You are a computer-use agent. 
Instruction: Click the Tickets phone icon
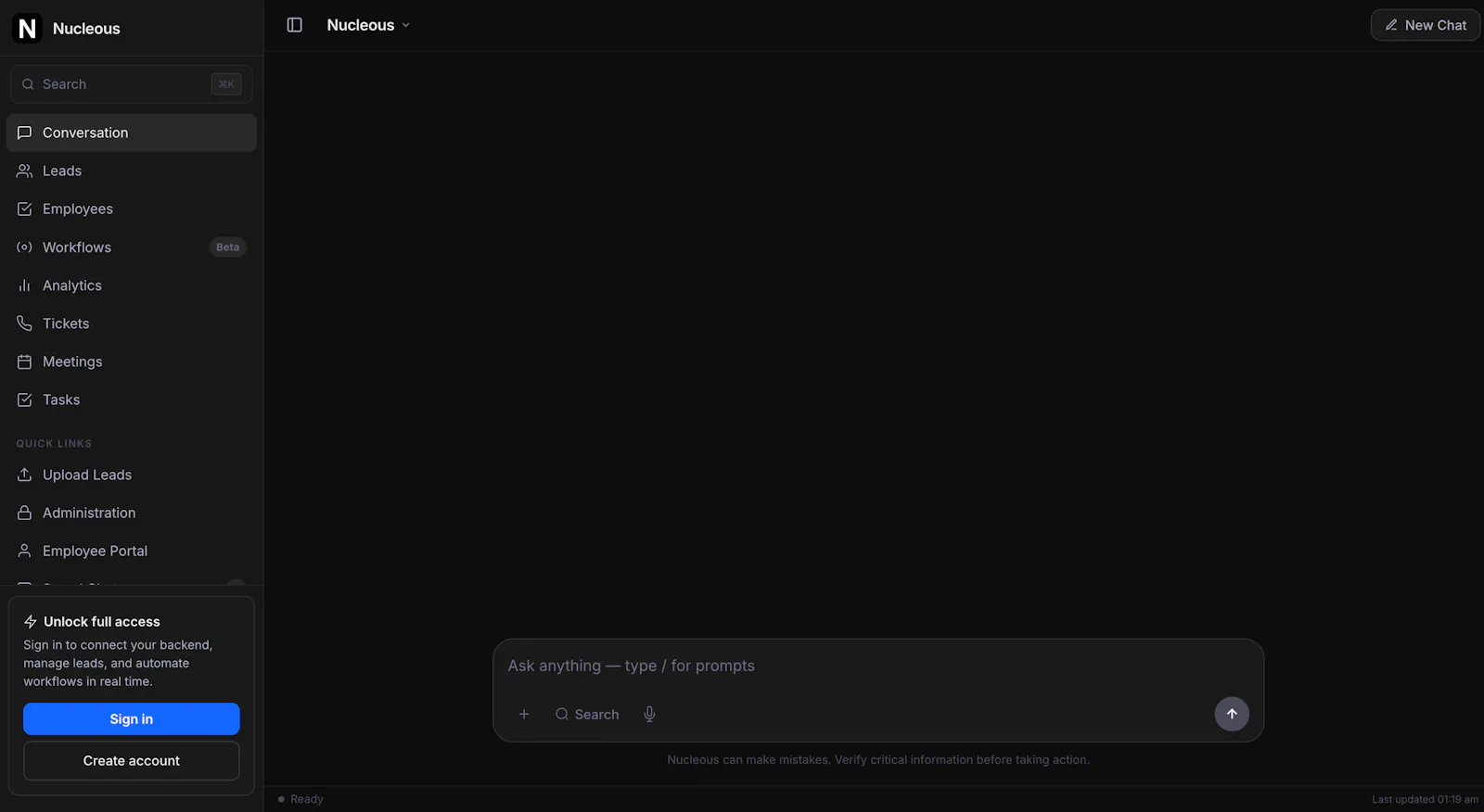(x=25, y=324)
